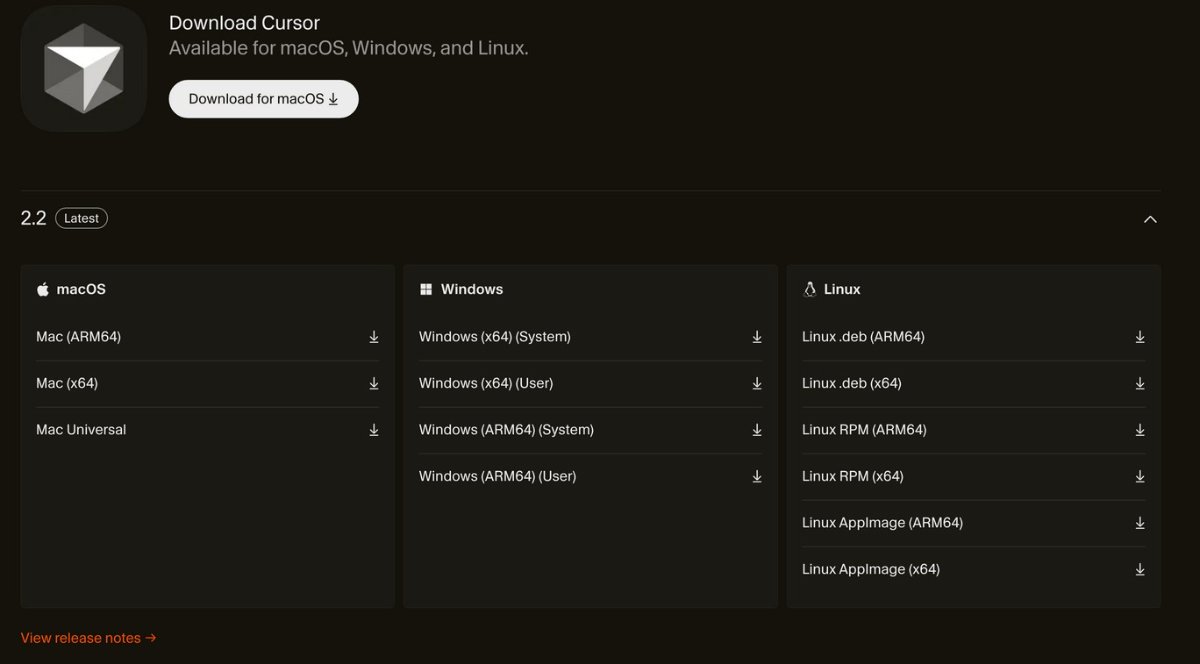
Task: Click download icon for Windows (ARM64) (System)
Action: point(757,430)
